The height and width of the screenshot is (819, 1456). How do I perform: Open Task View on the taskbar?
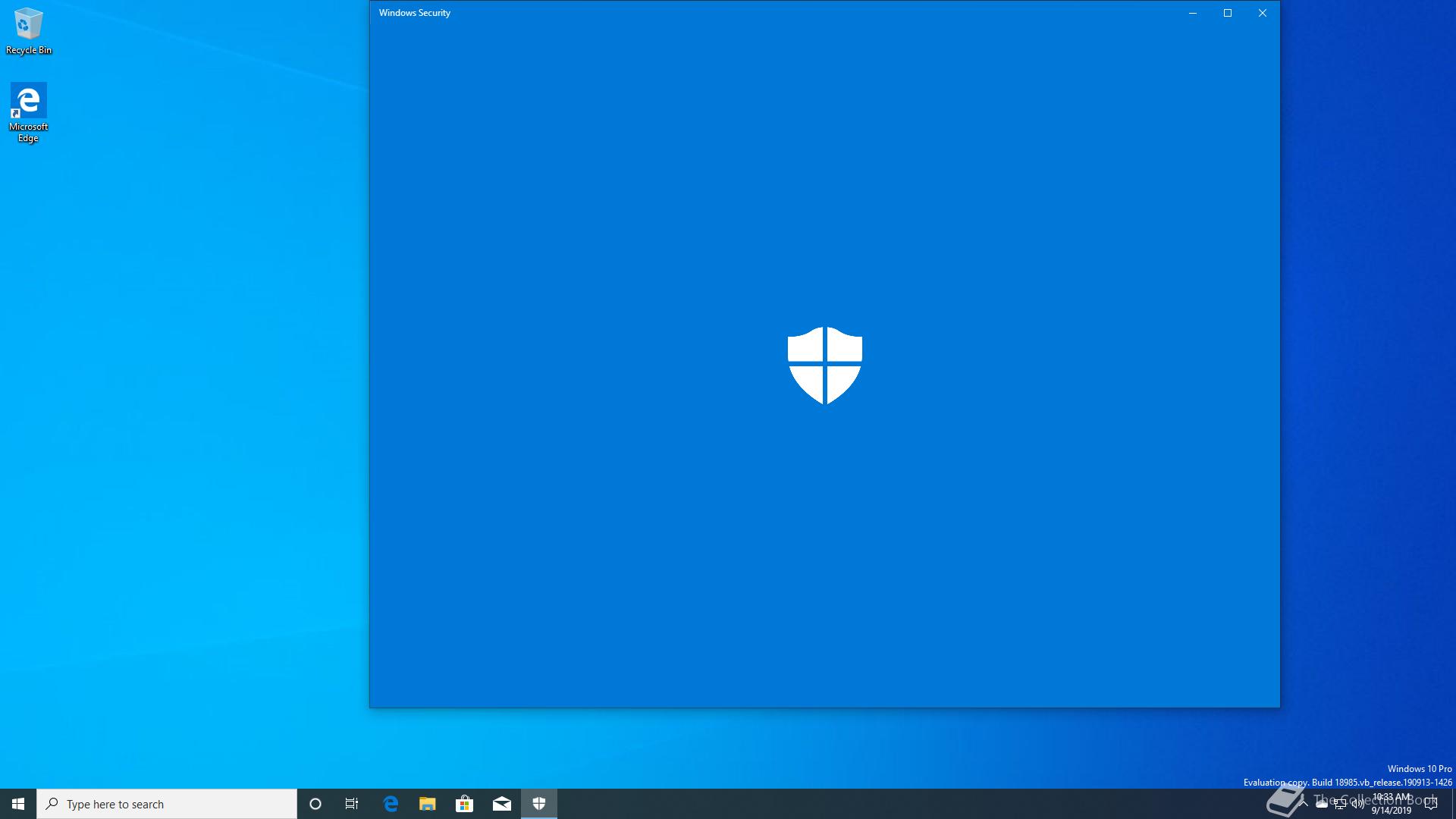pos(352,804)
